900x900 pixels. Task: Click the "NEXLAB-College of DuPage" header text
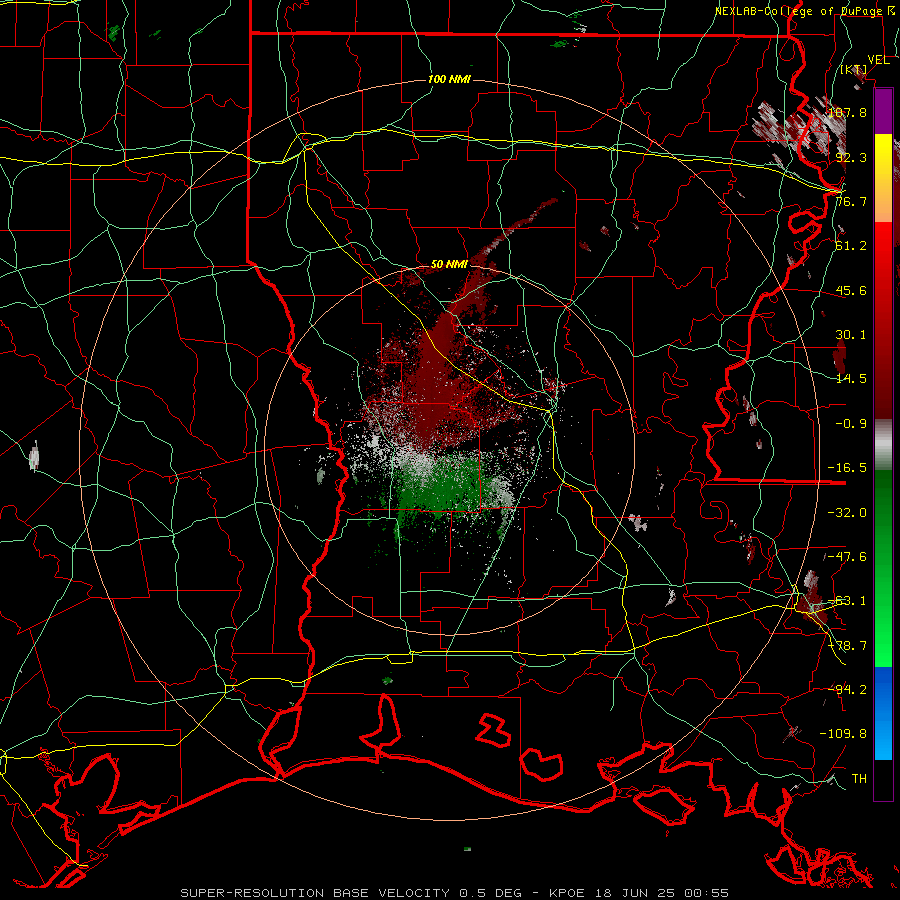point(798,11)
